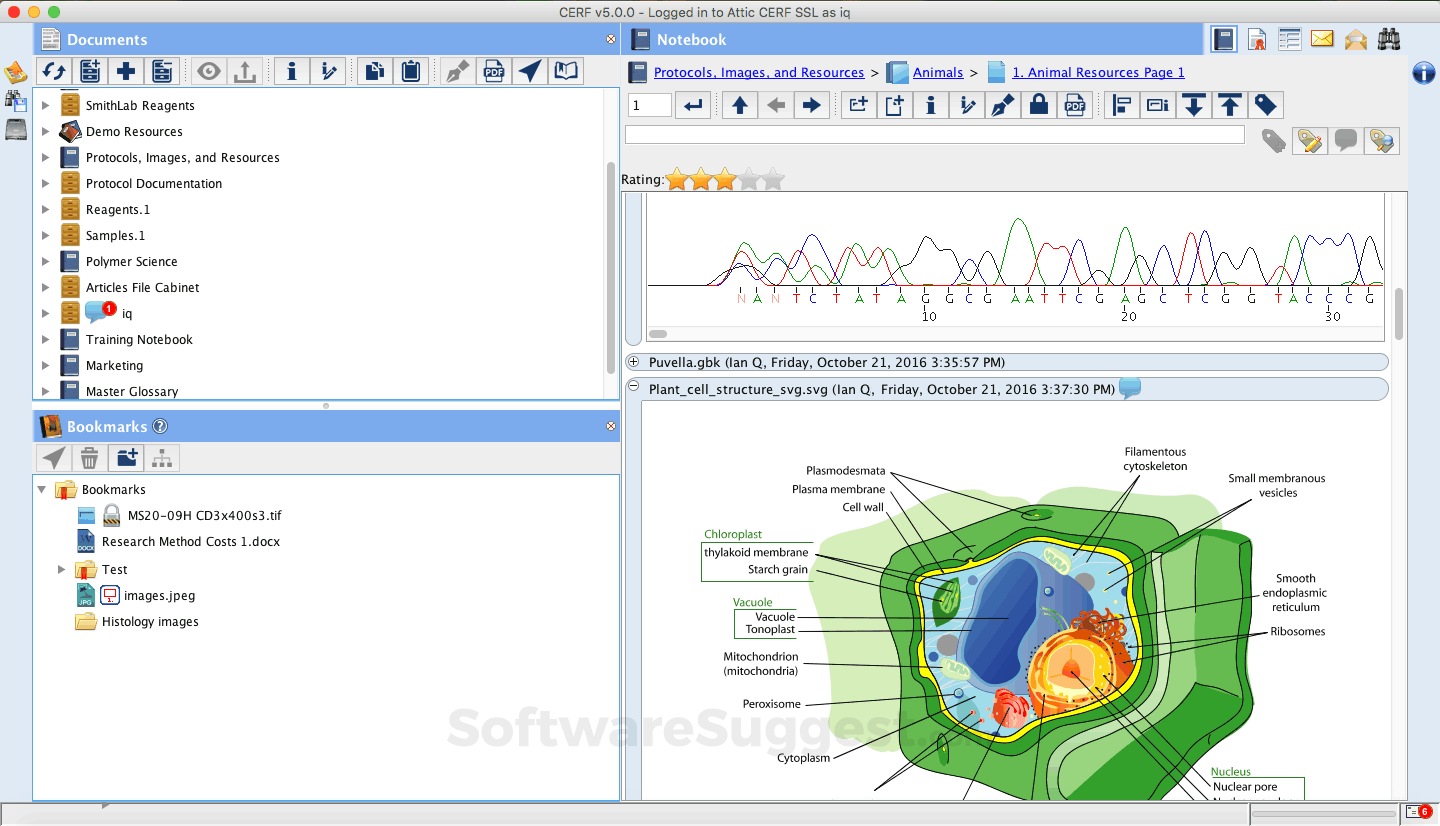1440x826 pixels.
Task: Open the Animals breadcrumb link
Action: coord(938,72)
